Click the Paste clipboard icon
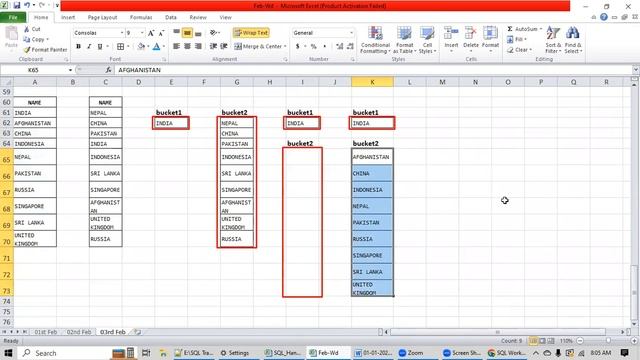 (11, 33)
